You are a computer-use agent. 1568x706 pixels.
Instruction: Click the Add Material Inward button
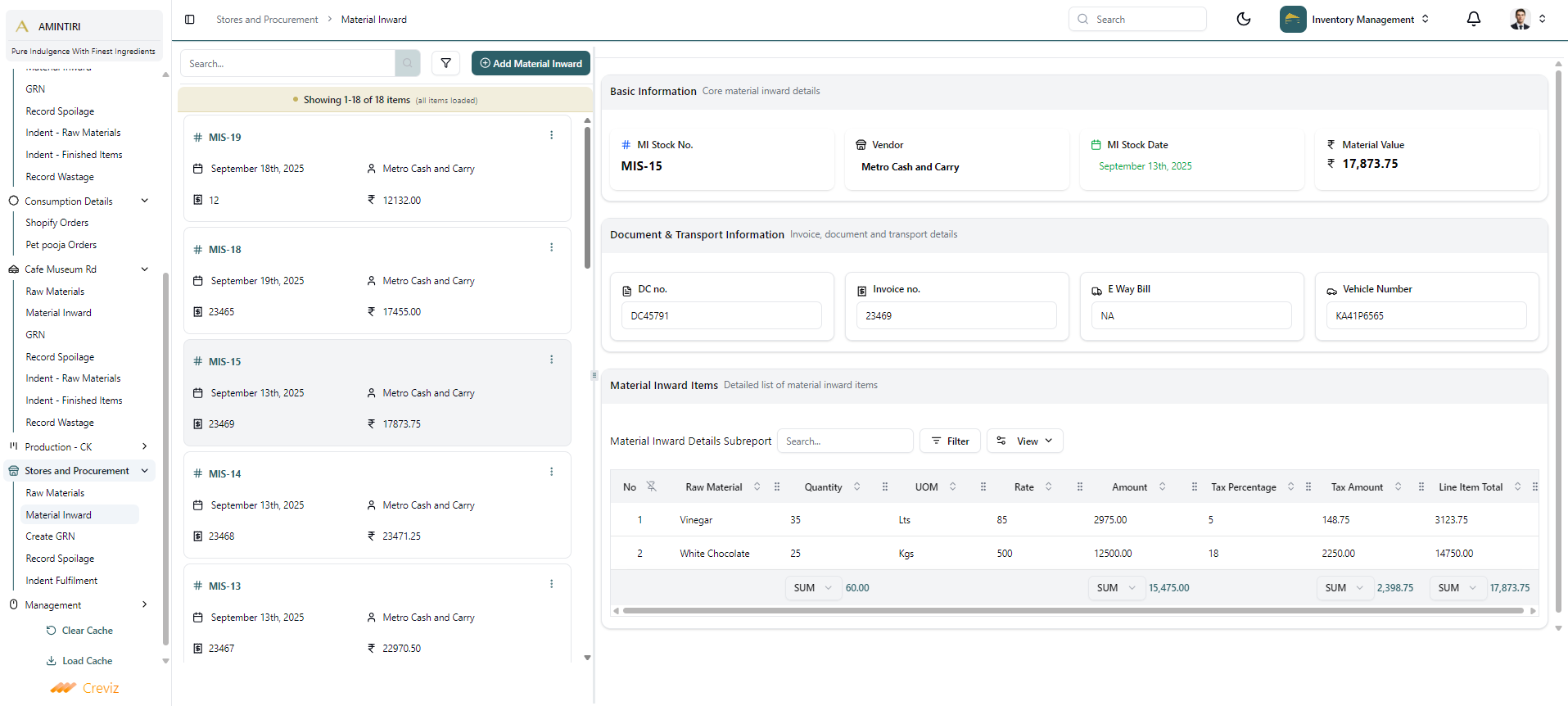tap(531, 63)
